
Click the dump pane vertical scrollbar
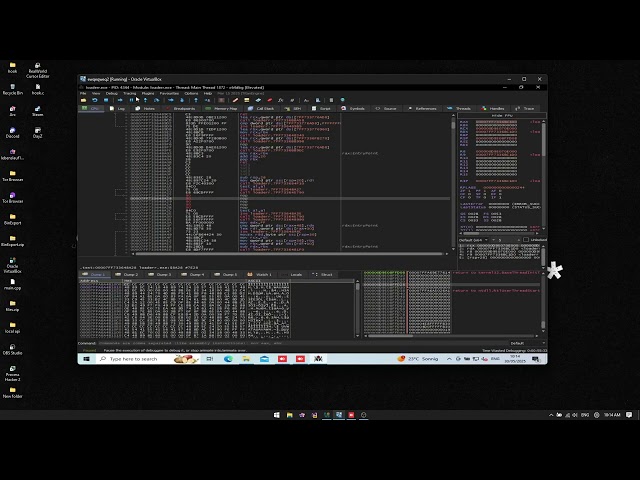[x=358, y=309]
